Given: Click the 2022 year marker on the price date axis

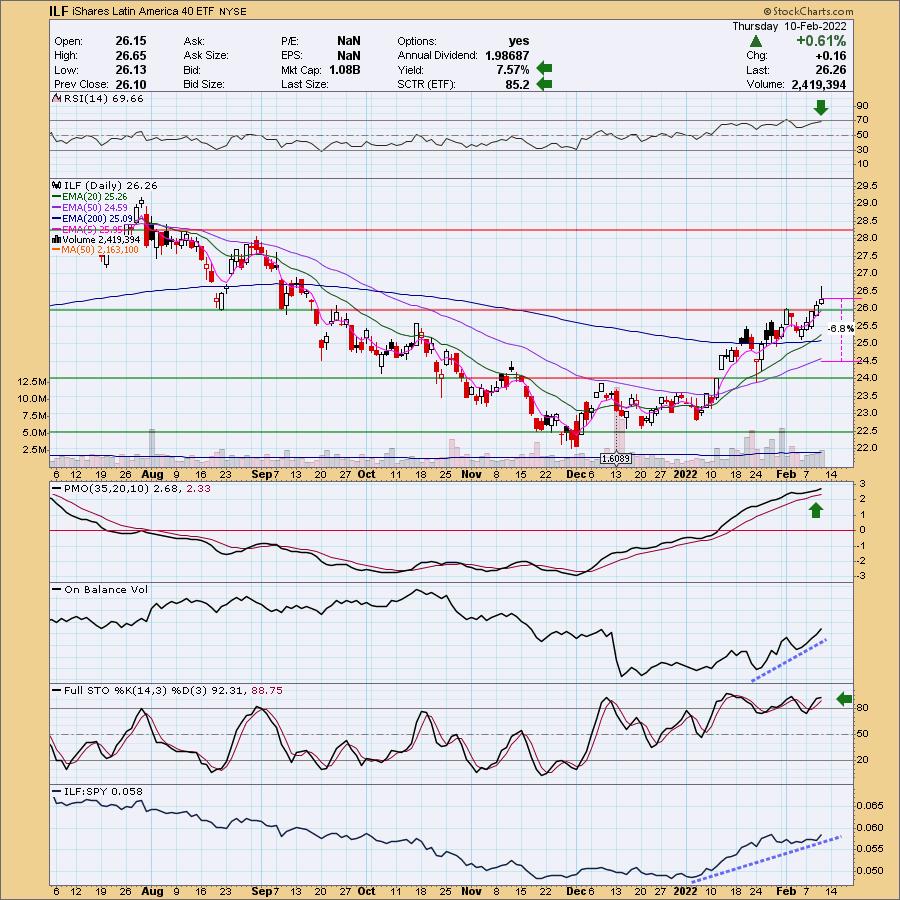Looking at the screenshot, I should (685, 474).
